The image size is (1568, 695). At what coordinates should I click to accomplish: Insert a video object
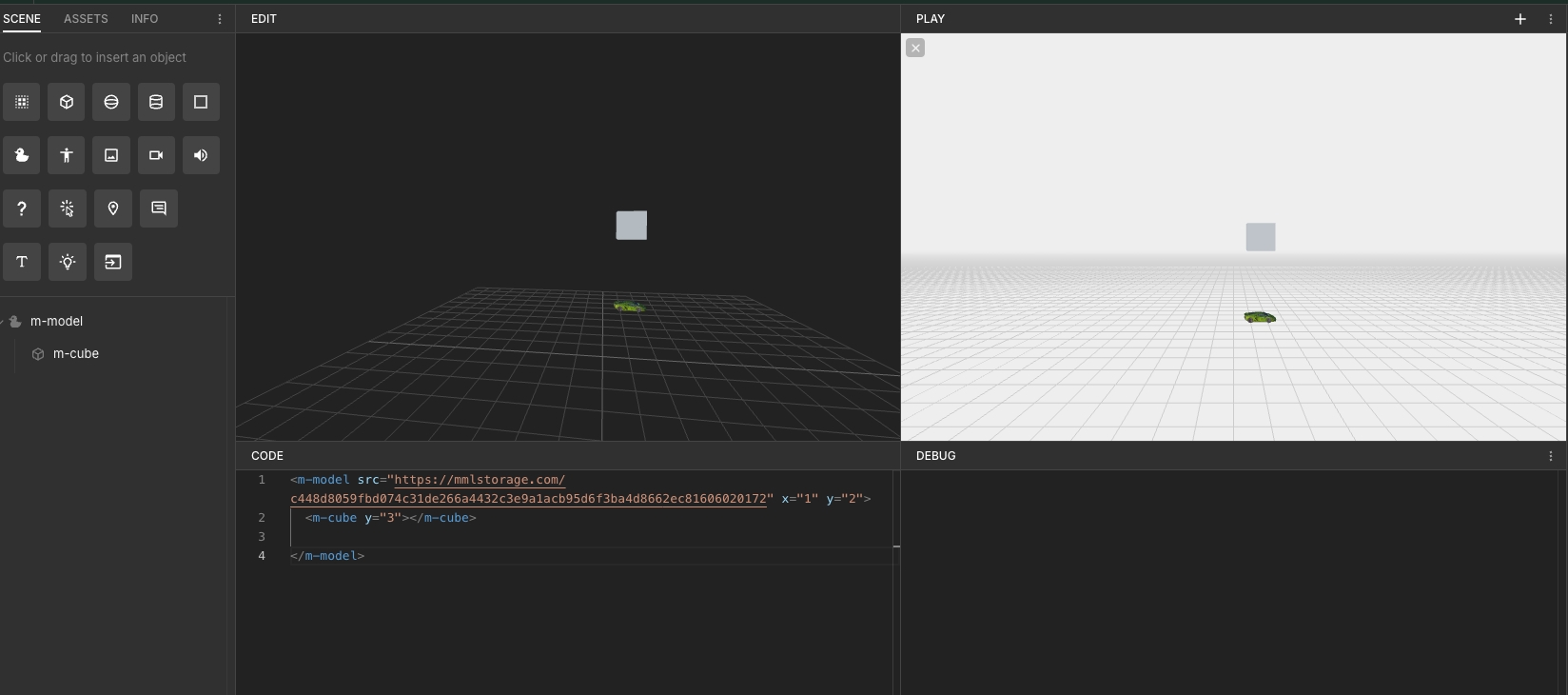pos(156,155)
